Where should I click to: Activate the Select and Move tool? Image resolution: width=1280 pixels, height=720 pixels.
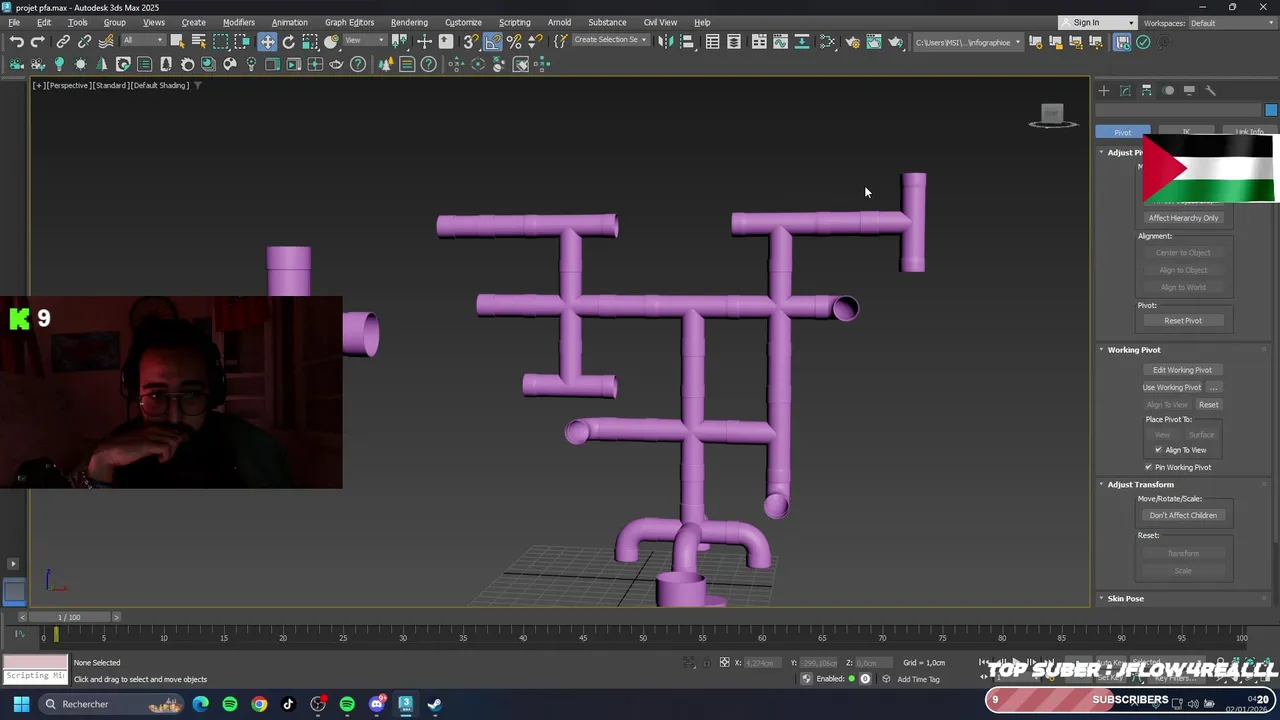267,42
